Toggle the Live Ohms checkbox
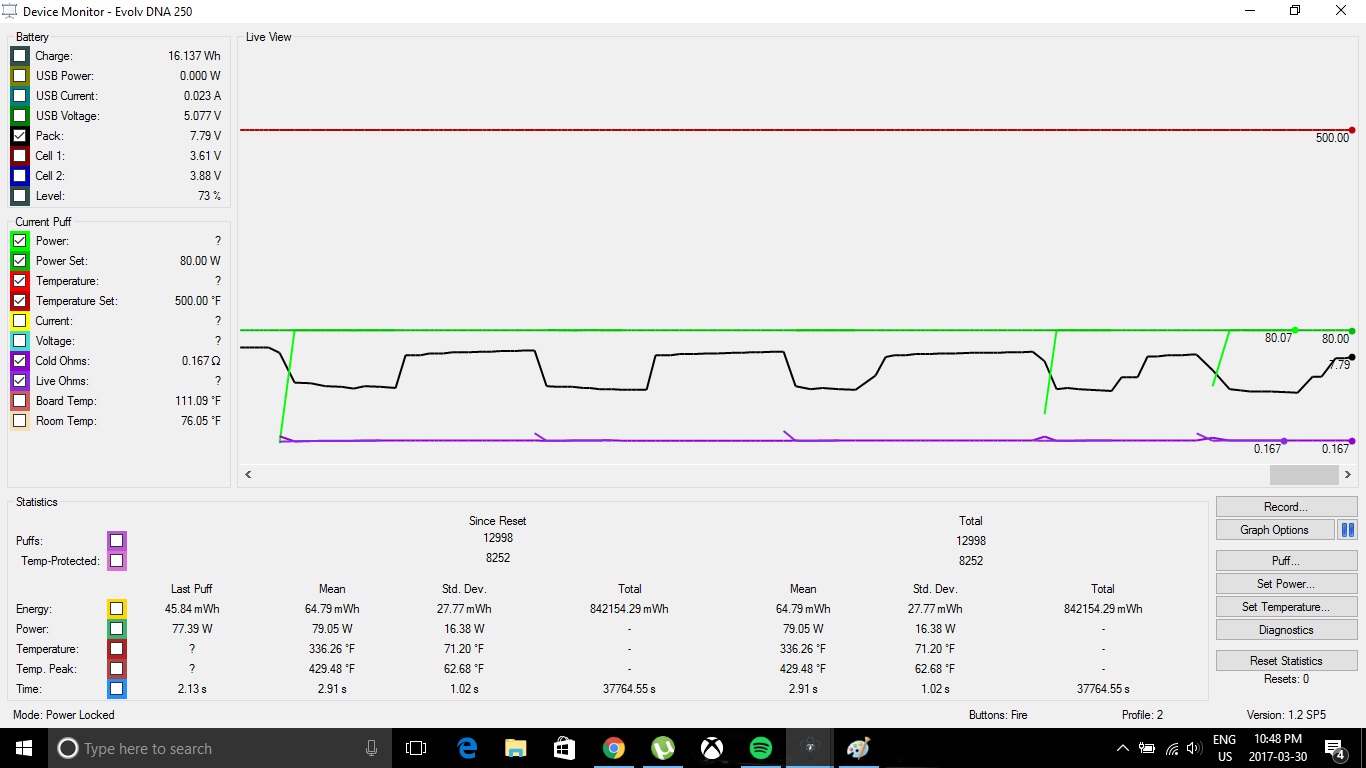This screenshot has height=768, width=1366. click(20, 381)
